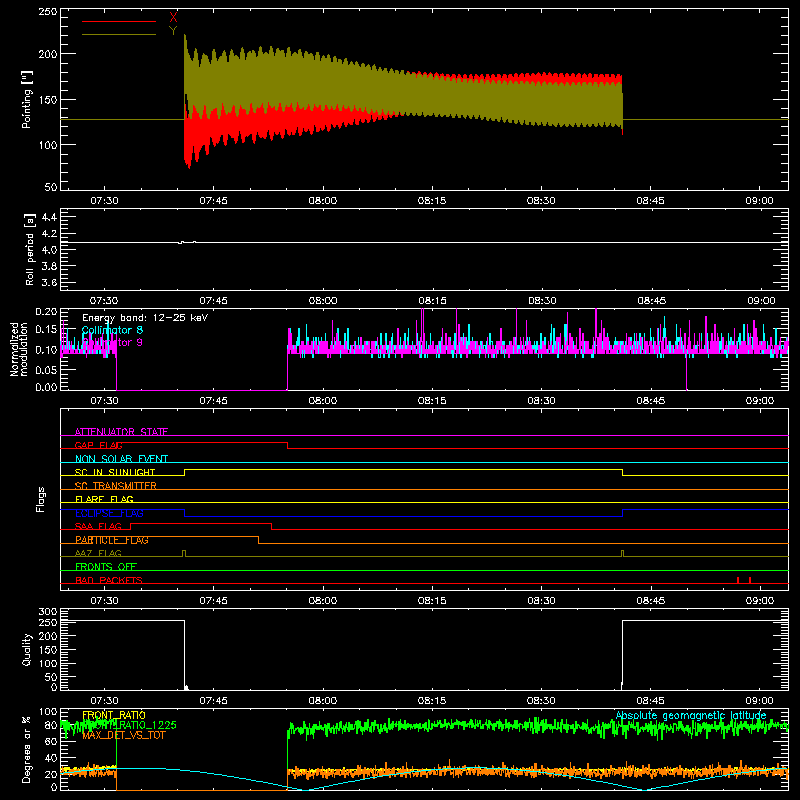
Task: Click the 'Quality' vertical axis title
Action: (x=27, y=650)
